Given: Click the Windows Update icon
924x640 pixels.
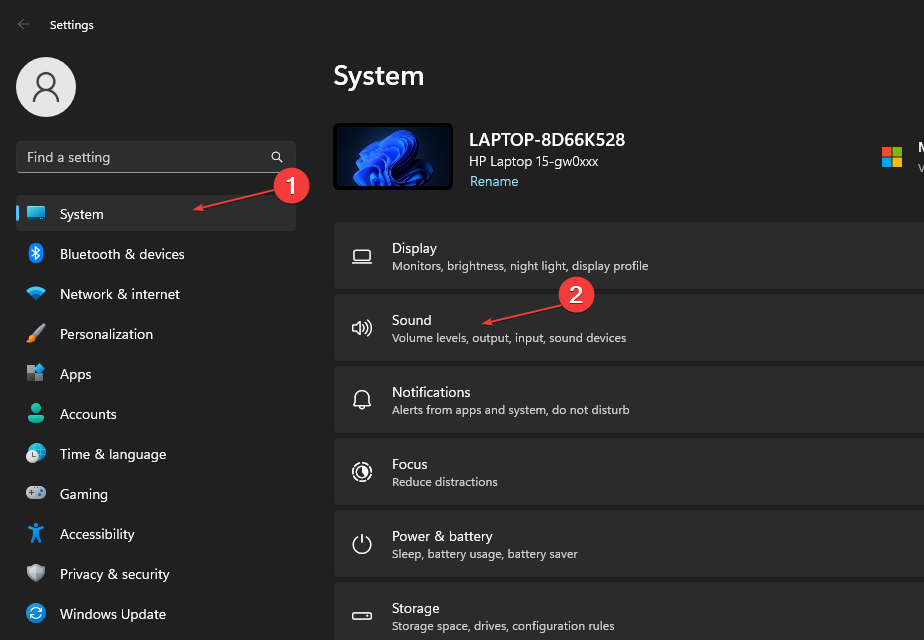Looking at the screenshot, I should pyautogui.click(x=34, y=614).
